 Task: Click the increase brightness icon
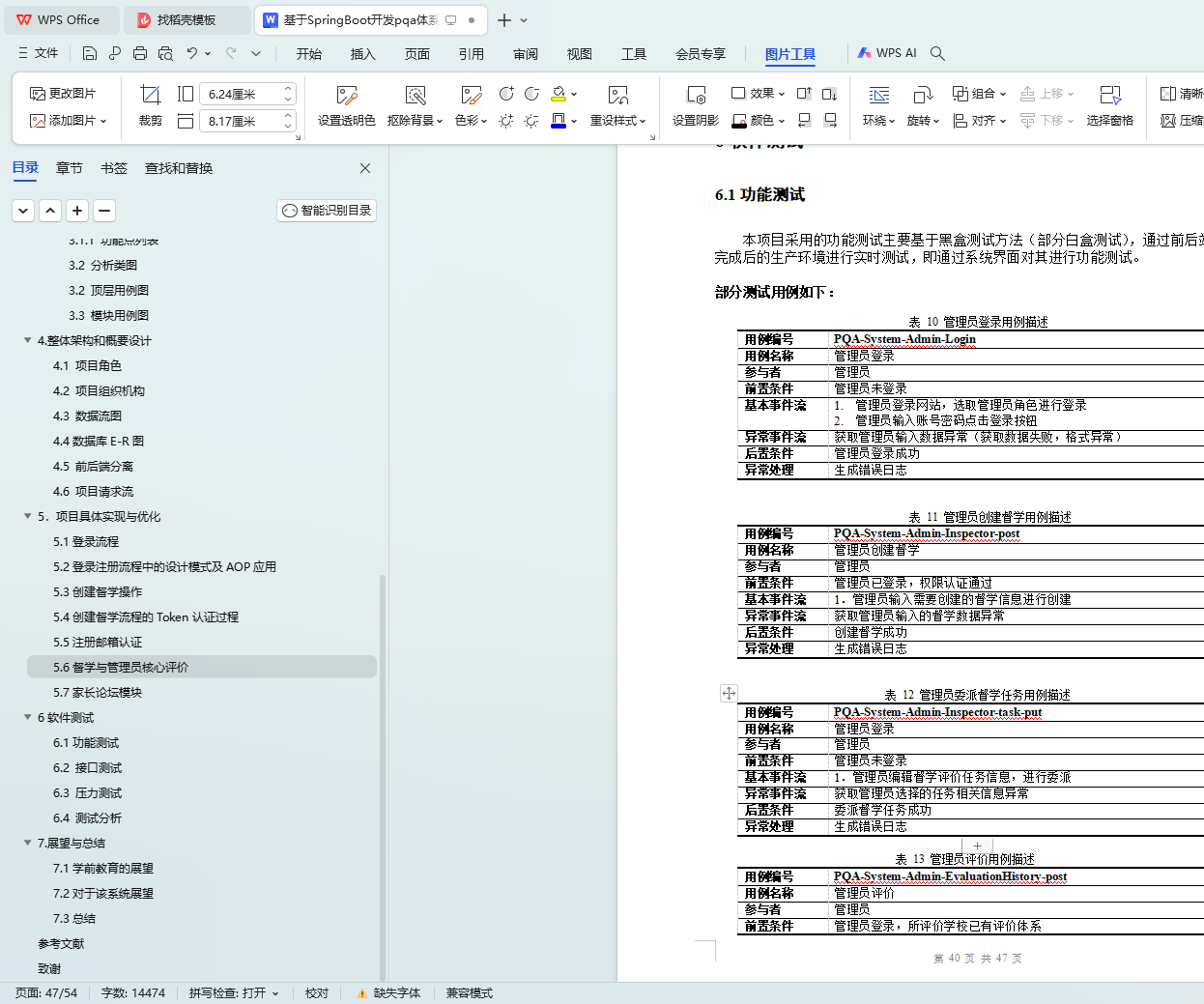click(506, 121)
